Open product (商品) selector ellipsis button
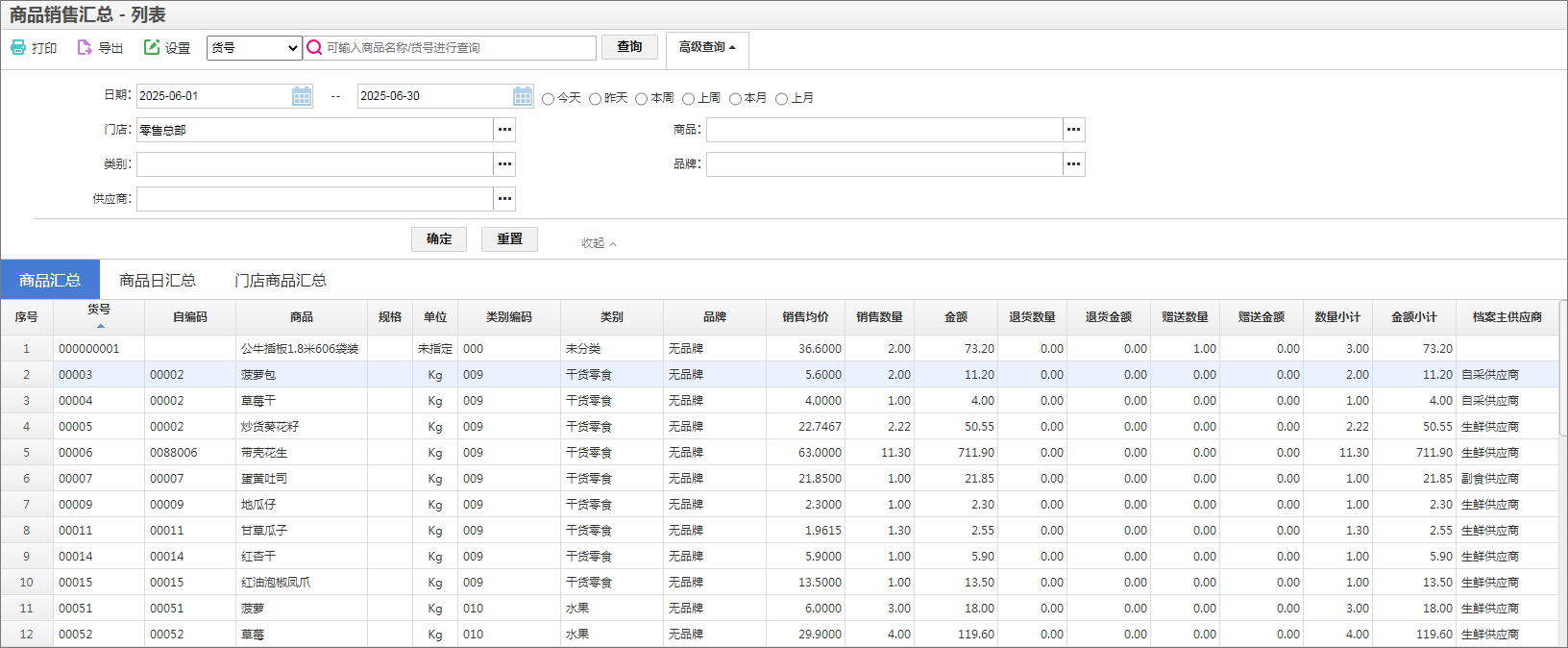Screen dimensions: 1568x648 tap(1074, 130)
